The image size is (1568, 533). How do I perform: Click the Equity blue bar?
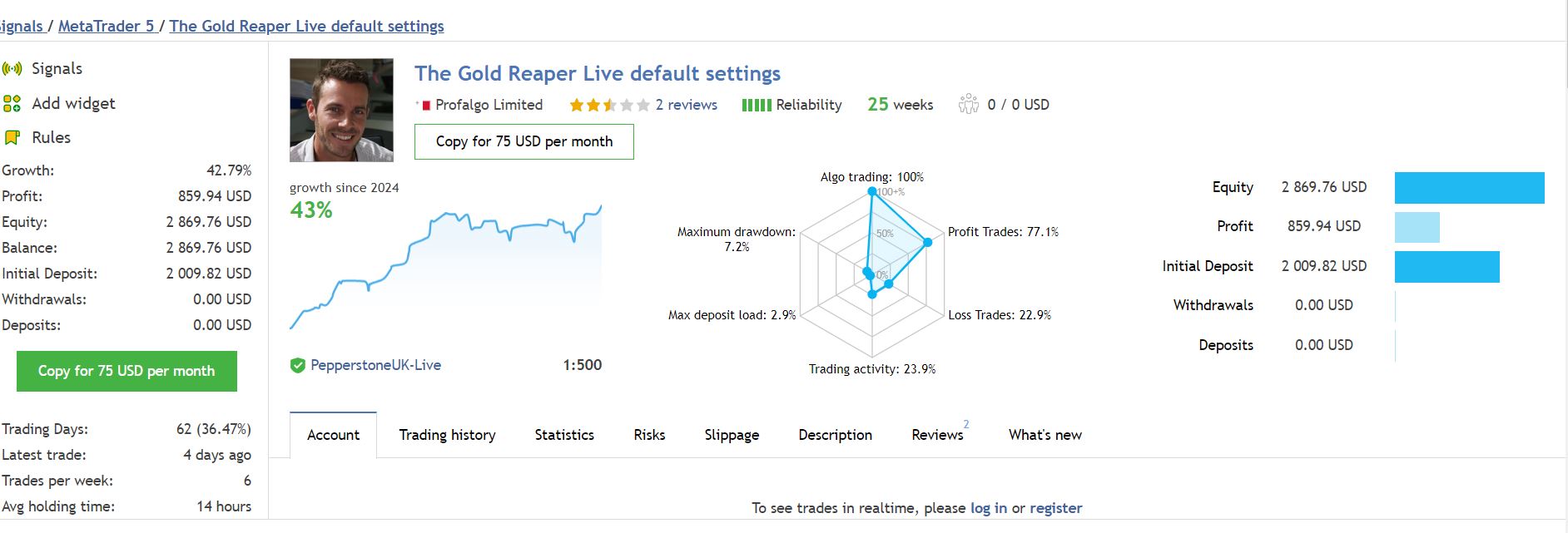point(1470,188)
